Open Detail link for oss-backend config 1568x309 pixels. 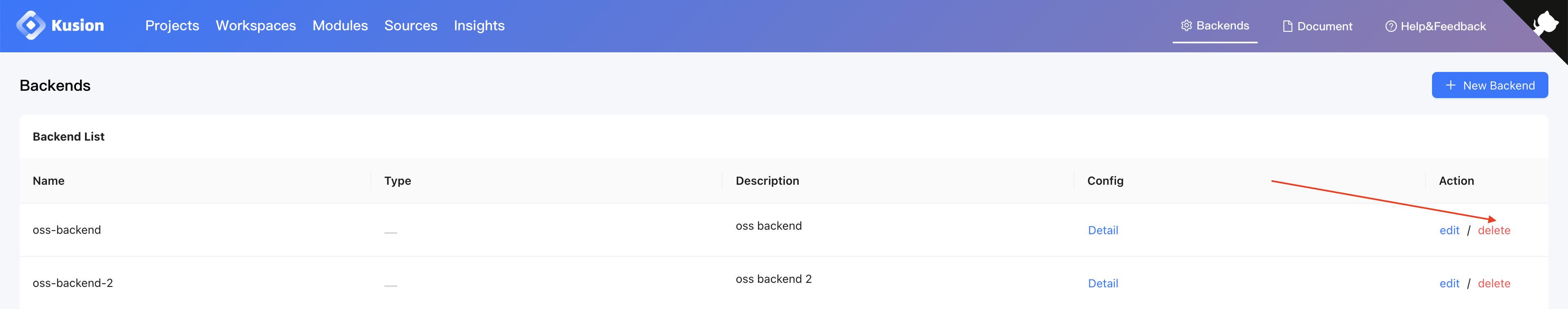click(x=1103, y=230)
